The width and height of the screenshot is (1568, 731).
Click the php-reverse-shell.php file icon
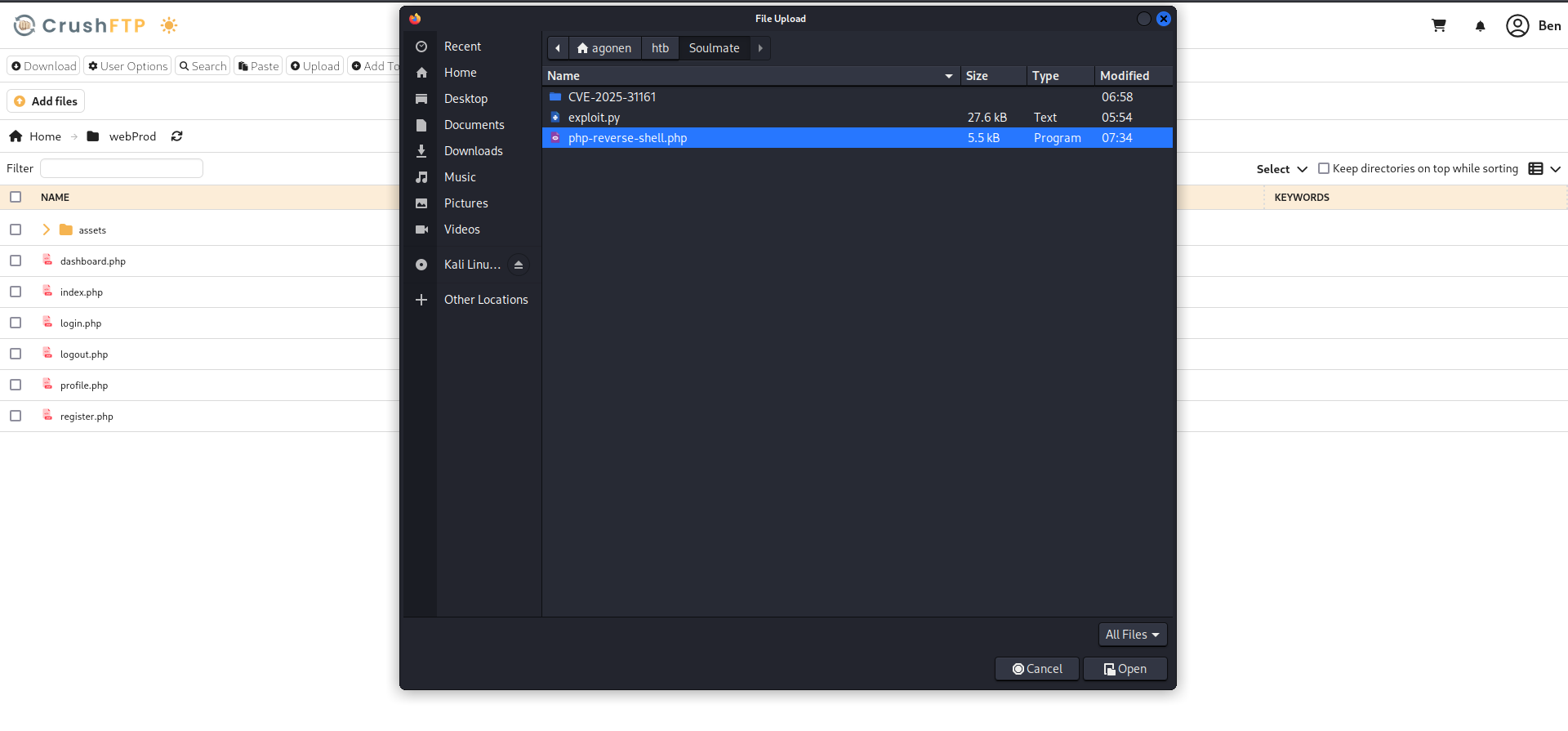555,137
